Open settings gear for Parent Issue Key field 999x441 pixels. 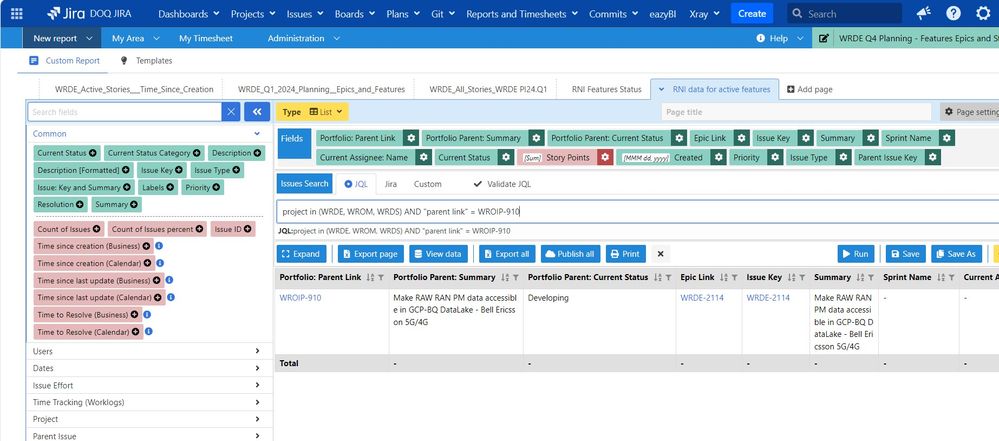(933, 157)
